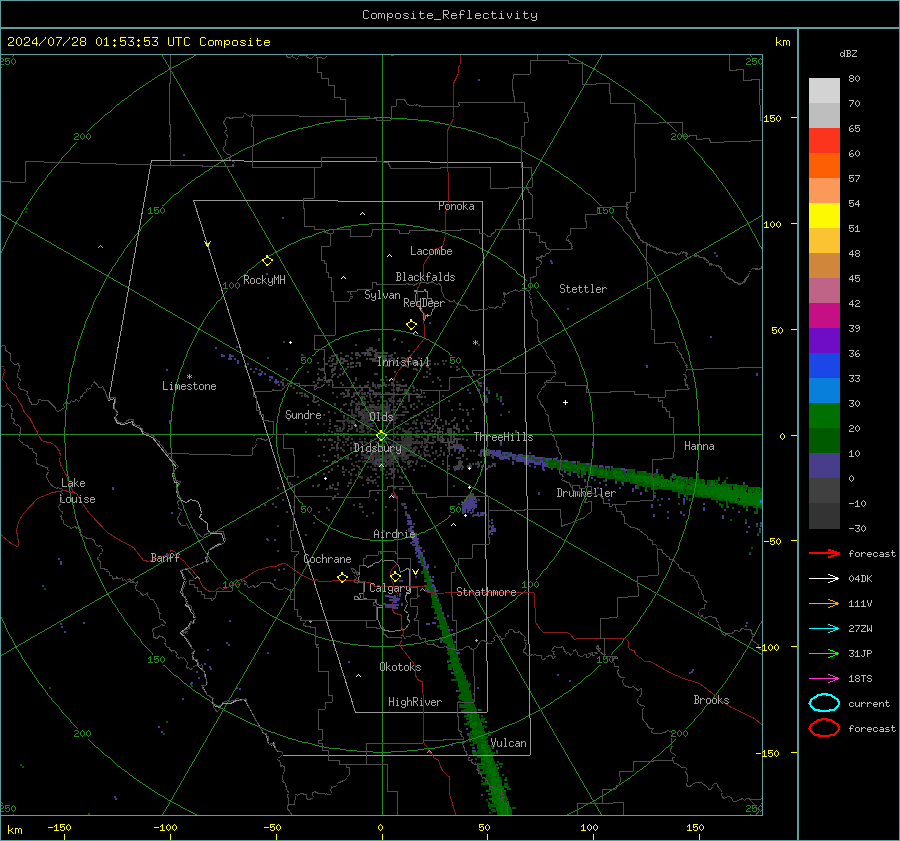The image size is (900, 841).
Task: Click the 51 dBZ yellow color swatch
Action: (824, 215)
